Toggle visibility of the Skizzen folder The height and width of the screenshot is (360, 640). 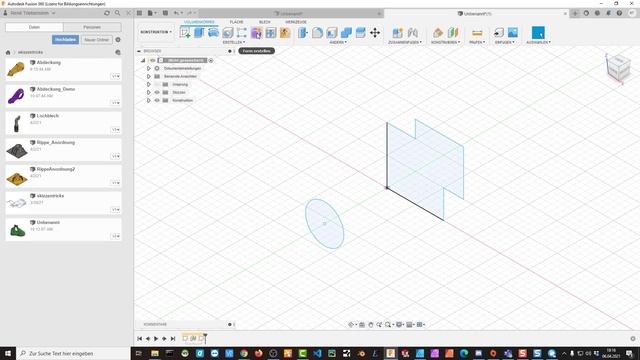point(157,92)
